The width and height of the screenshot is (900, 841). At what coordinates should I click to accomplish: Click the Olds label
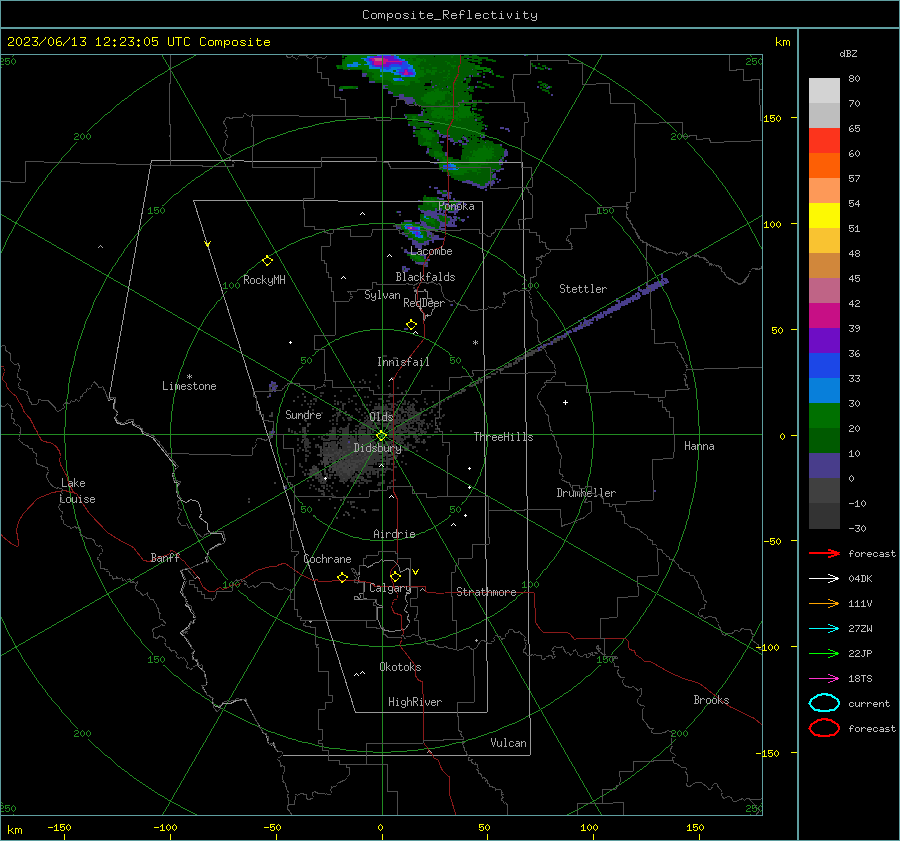381,417
